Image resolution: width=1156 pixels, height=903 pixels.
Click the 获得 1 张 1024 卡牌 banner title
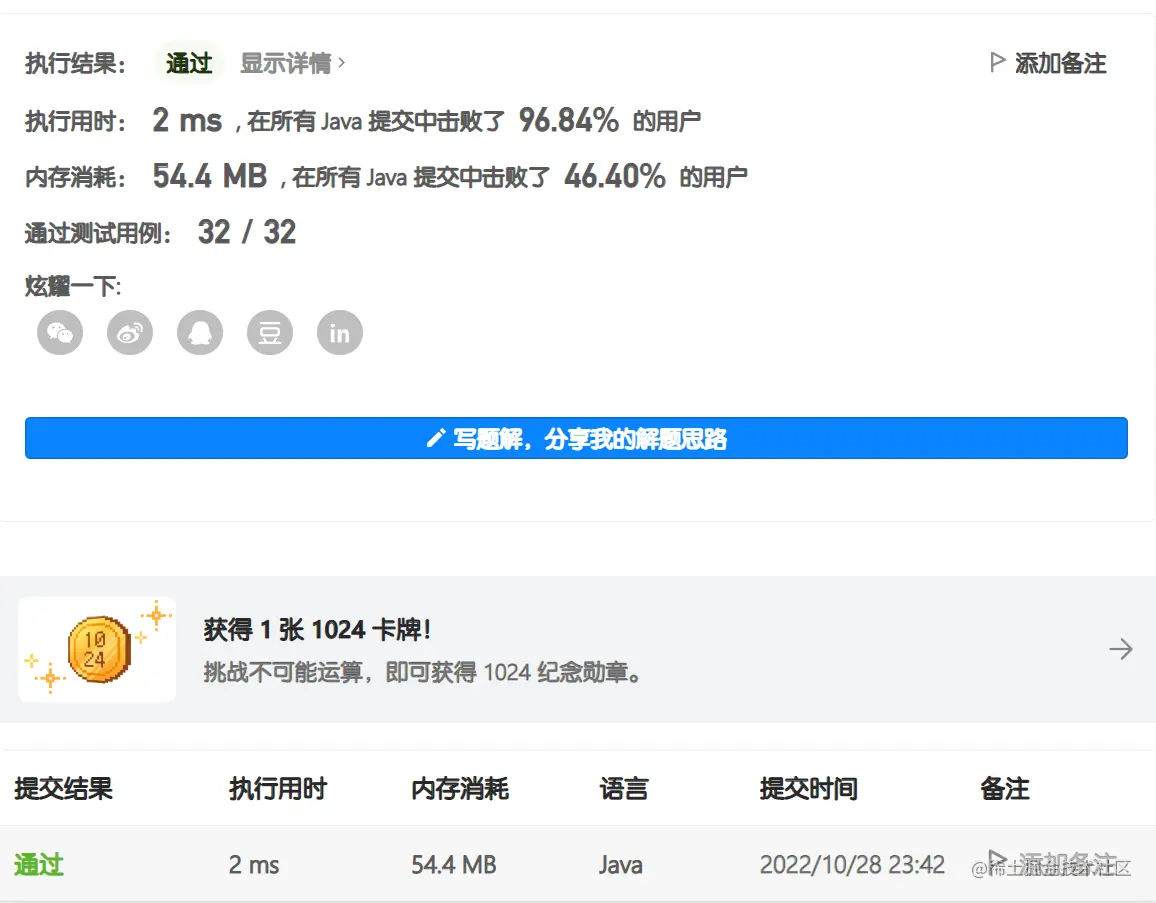point(317,630)
